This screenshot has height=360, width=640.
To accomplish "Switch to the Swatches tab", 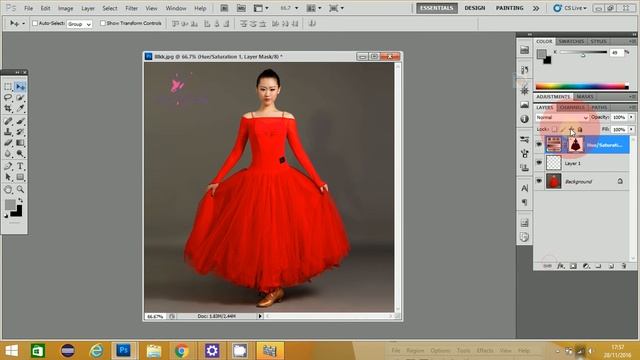I will pos(571,41).
